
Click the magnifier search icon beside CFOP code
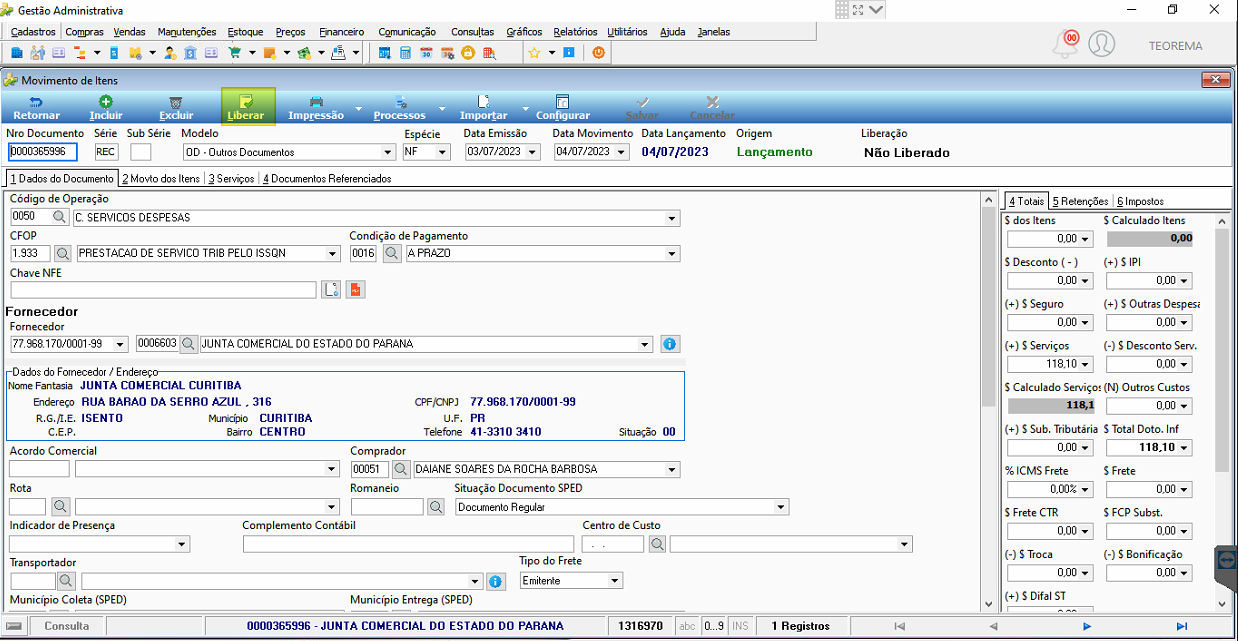(63, 254)
